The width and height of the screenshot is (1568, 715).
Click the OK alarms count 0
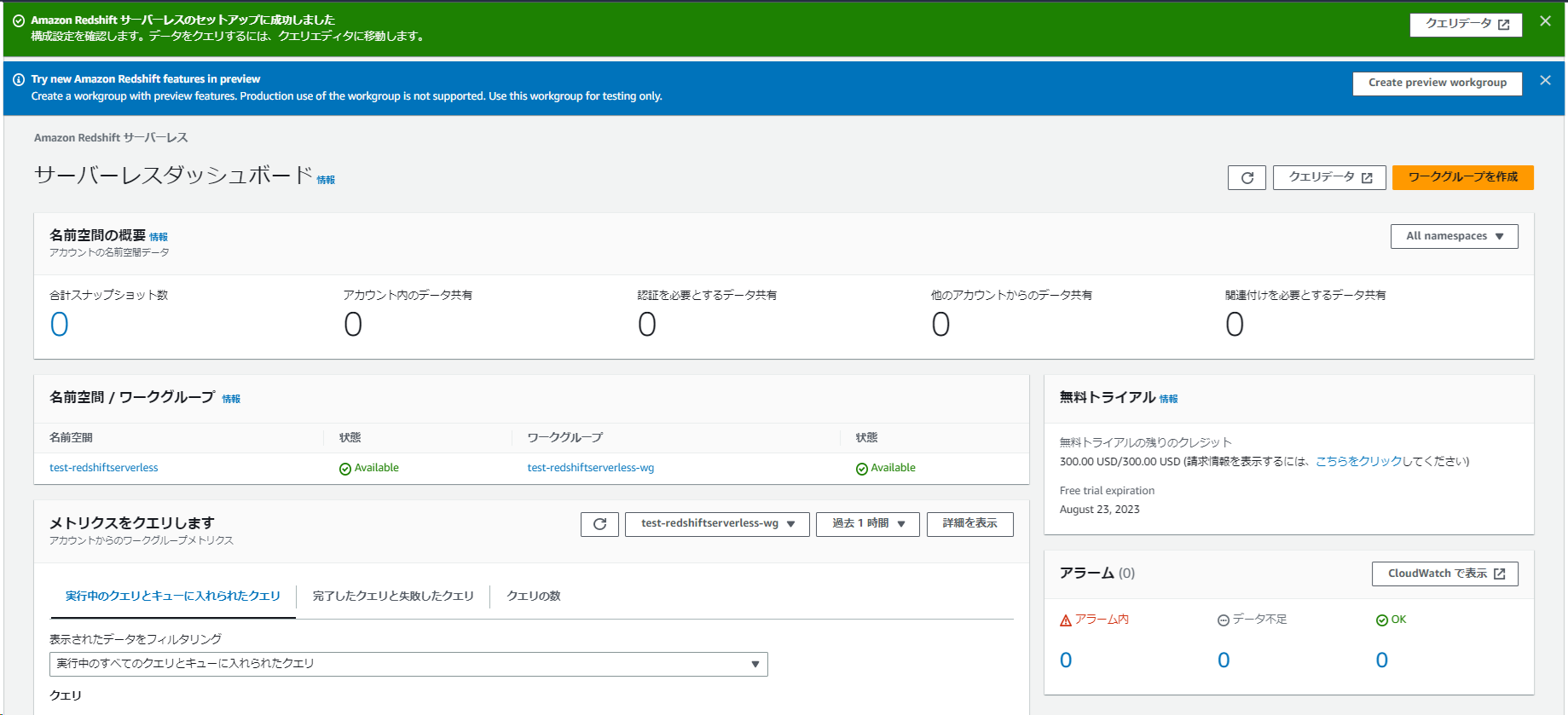click(x=1382, y=660)
